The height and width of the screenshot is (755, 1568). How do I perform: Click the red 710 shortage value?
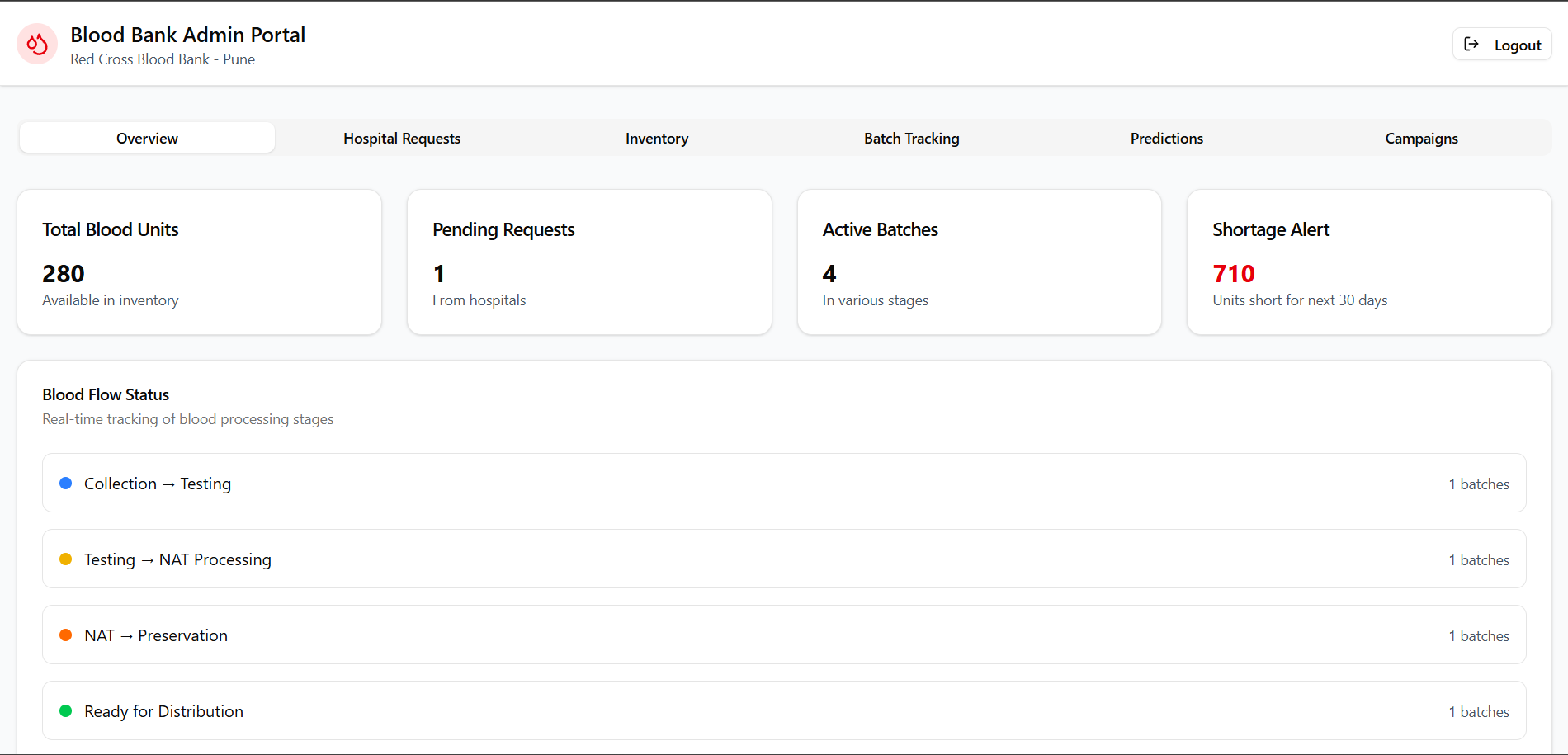(x=1234, y=274)
